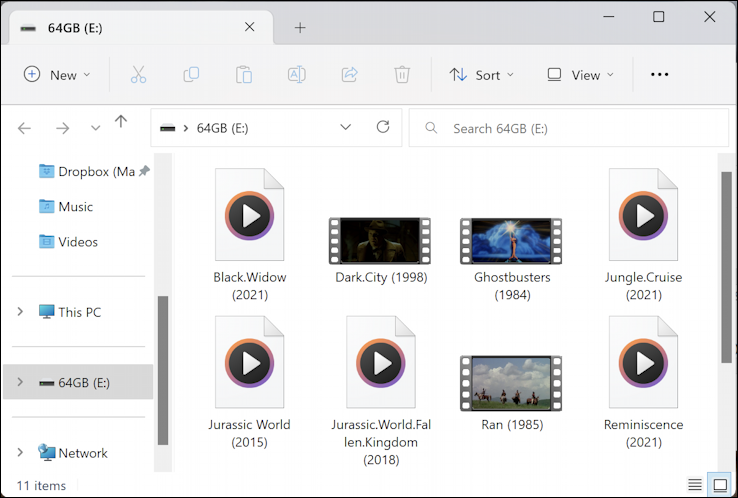Expand 64GB (E:) tree node
This screenshot has height=498, width=738.
click(x=20, y=382)
